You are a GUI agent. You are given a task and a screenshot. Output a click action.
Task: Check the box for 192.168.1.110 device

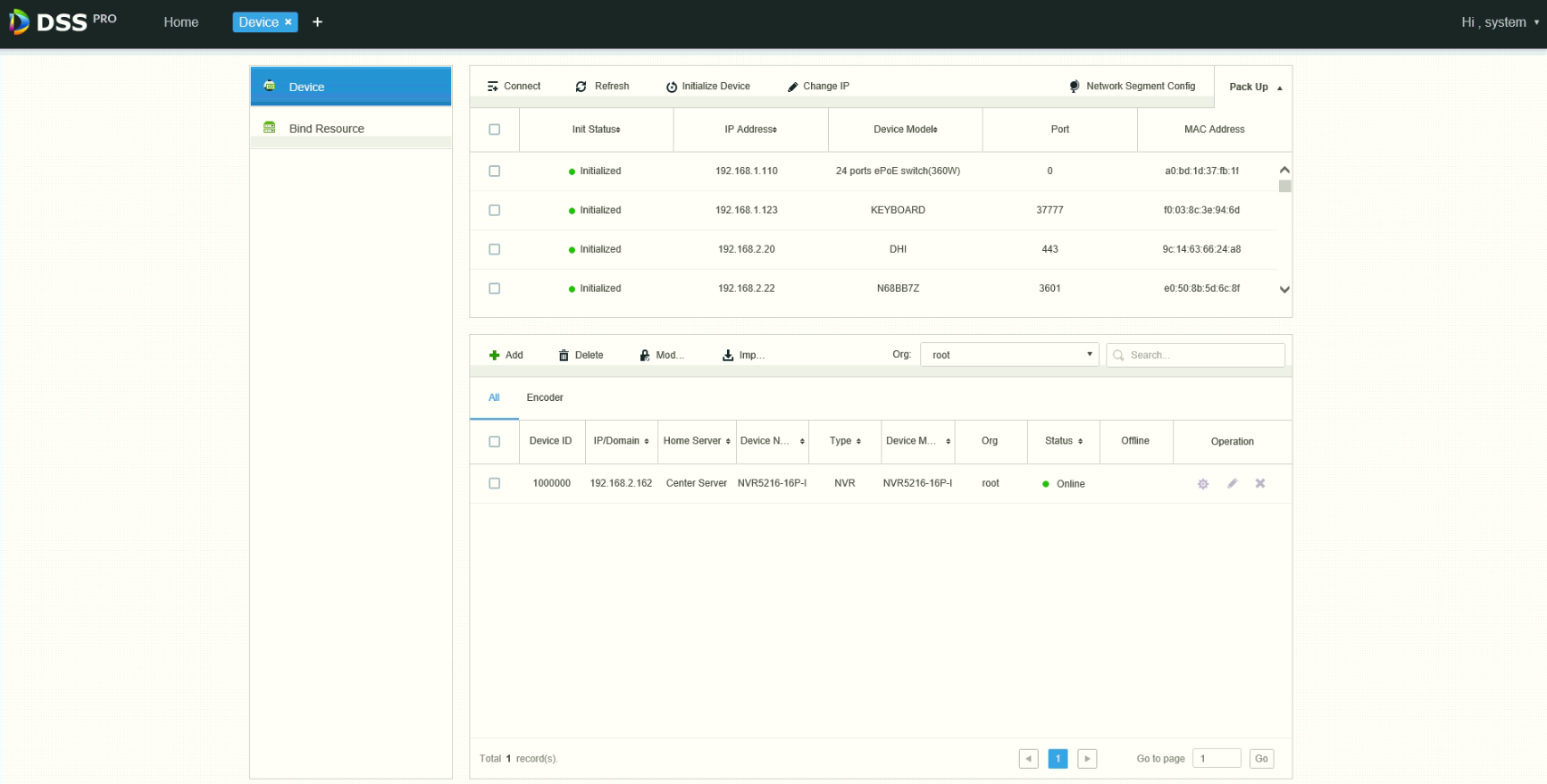494,171
